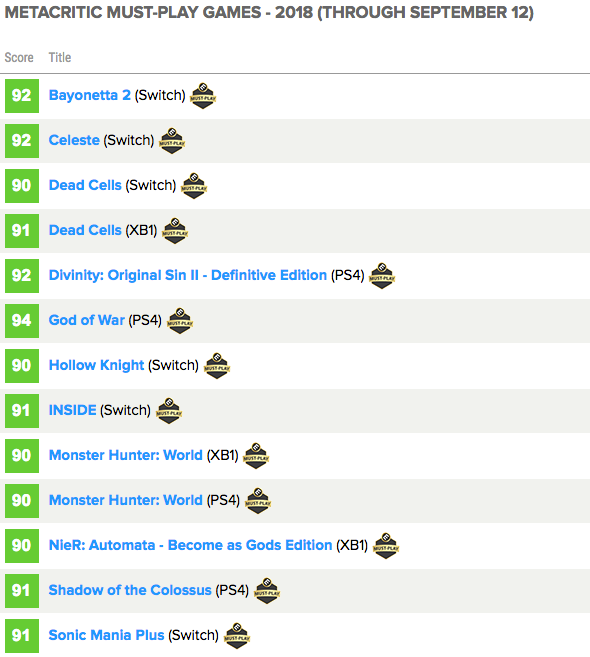This screenshot has height=657, width=590.
Task: Open Monster Hunter: World link in XB1 row
Action: click(126, 455)
